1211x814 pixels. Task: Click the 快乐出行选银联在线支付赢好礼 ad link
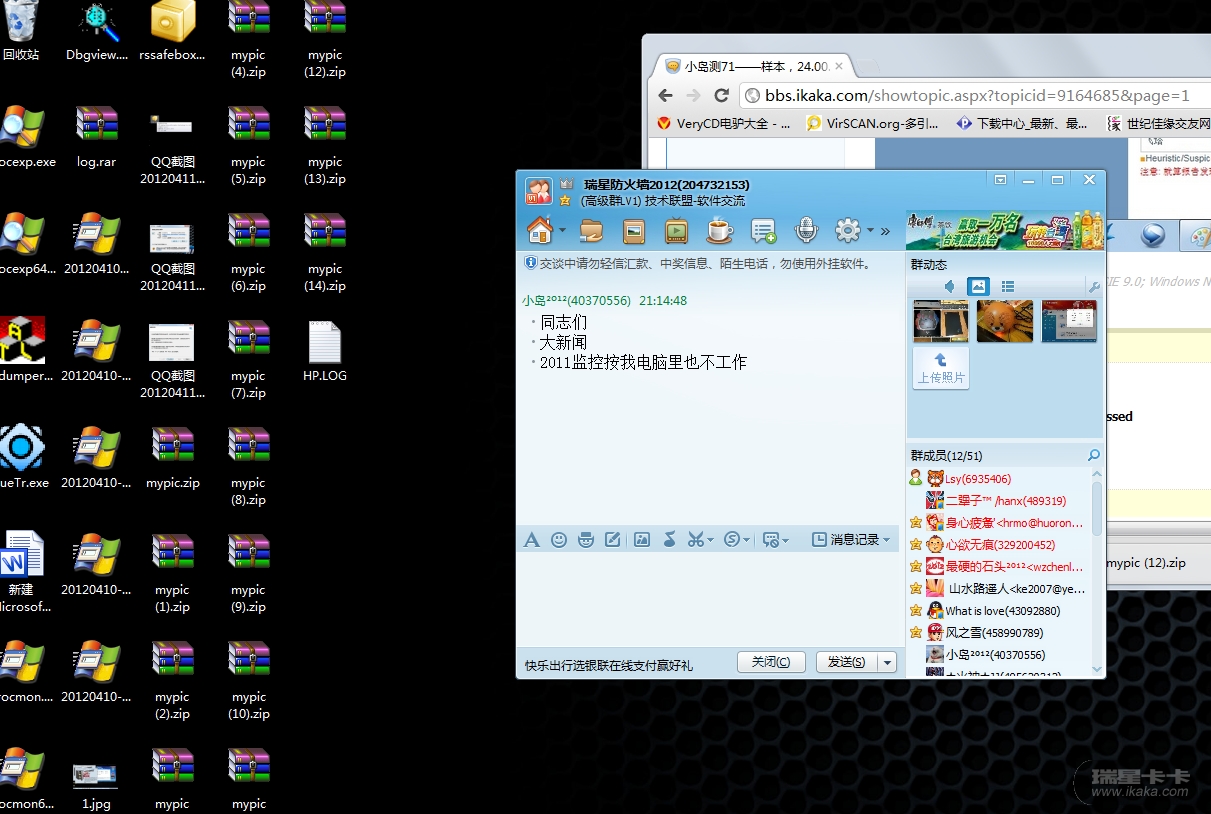coord(608,665)
